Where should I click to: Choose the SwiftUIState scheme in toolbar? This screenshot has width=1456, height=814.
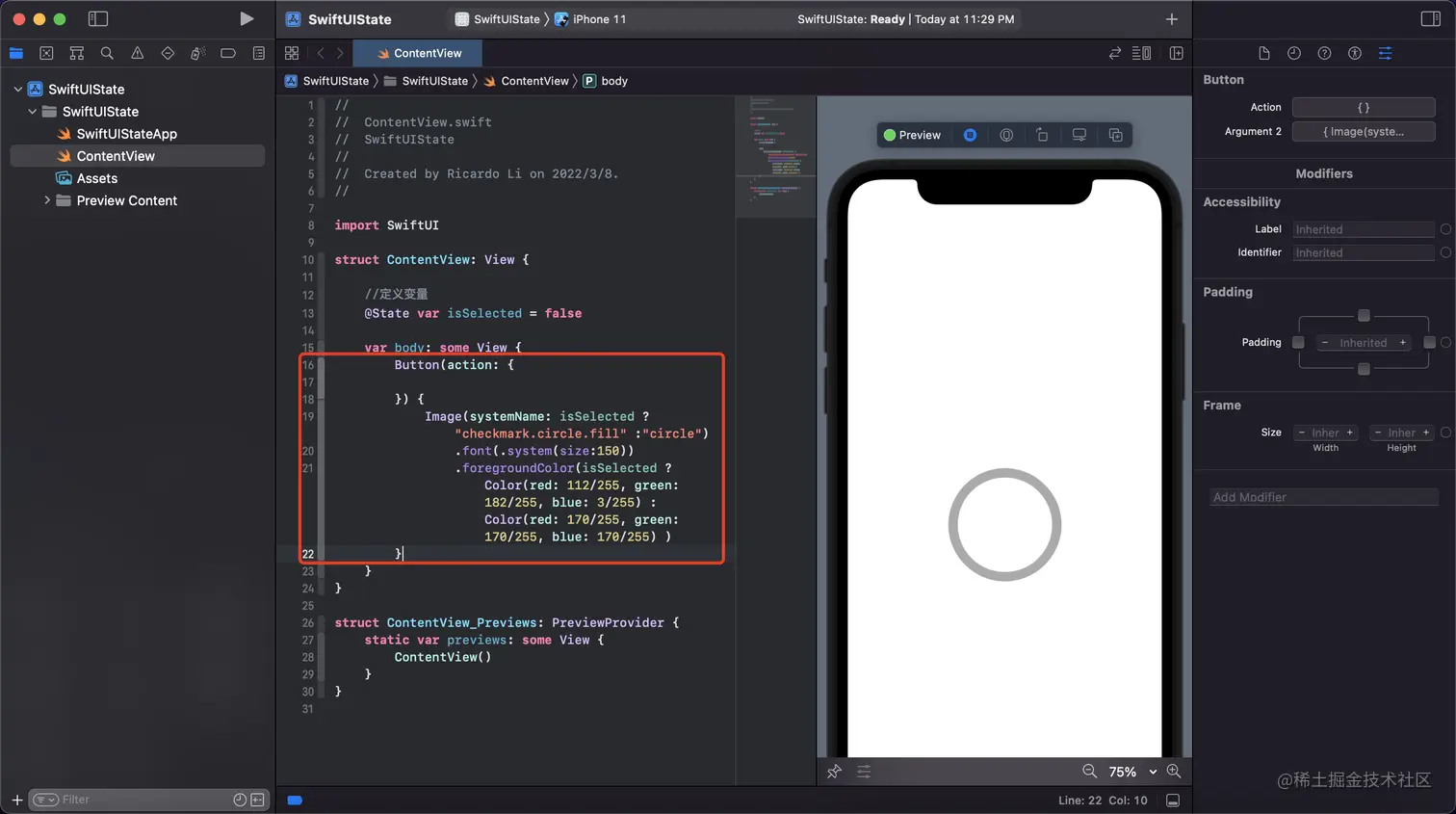pos(498,19)
